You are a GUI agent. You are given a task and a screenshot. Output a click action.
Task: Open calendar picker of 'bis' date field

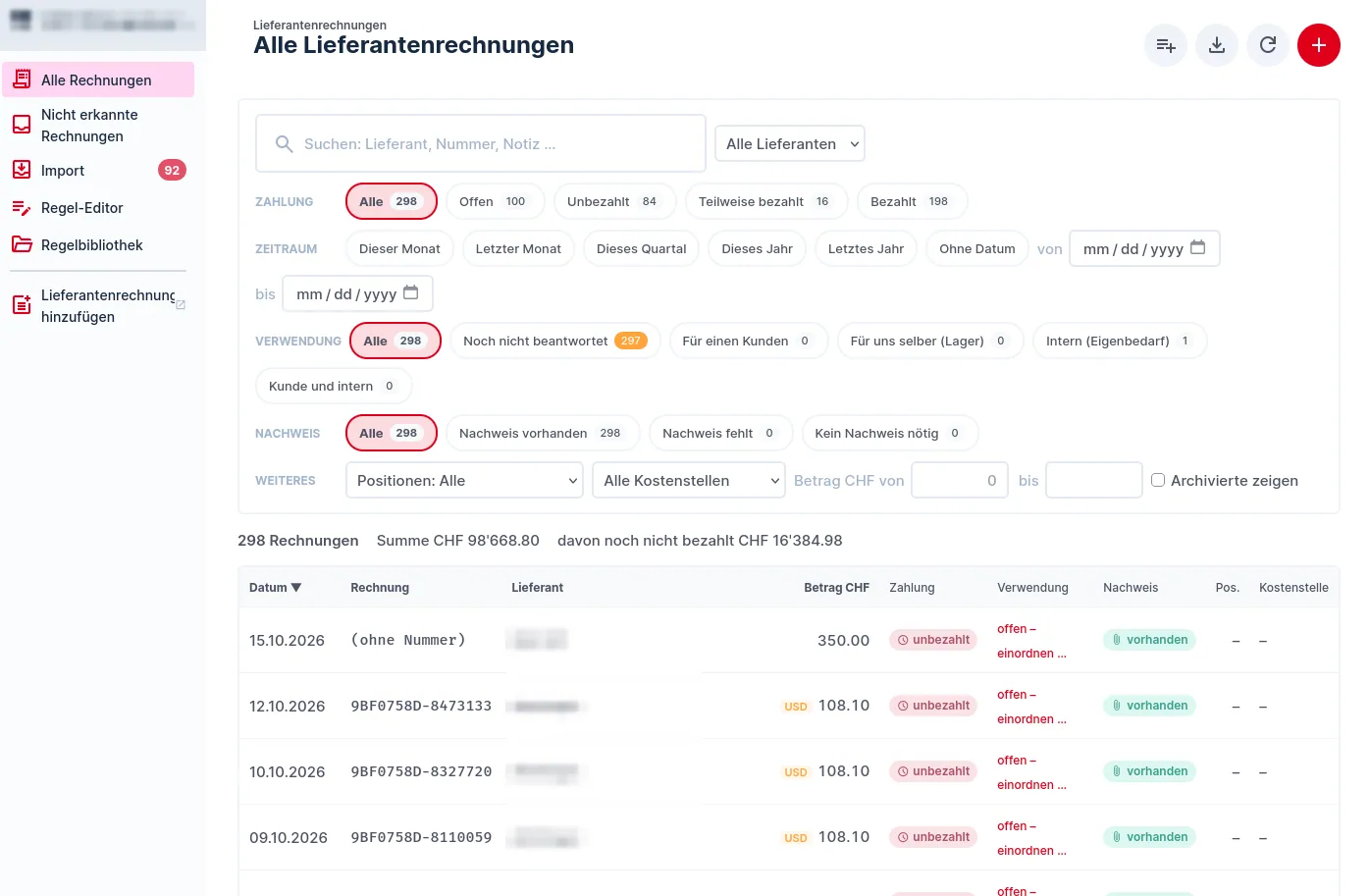pyautogui.click(x=410, y=293)
